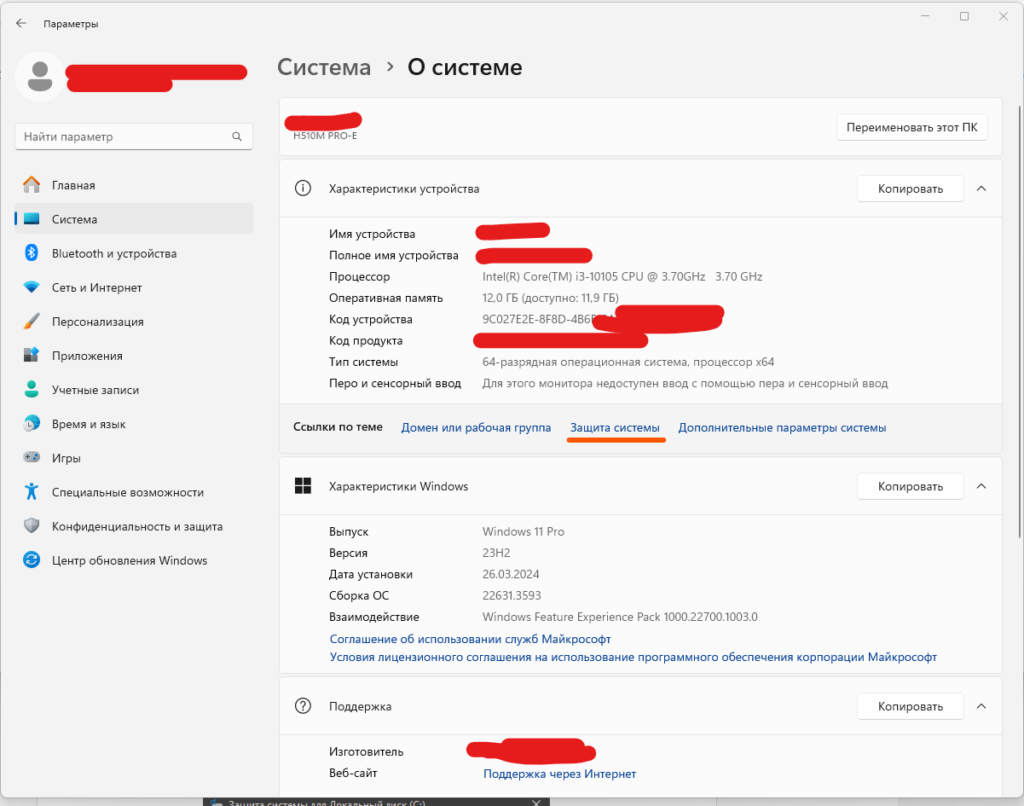The image size is (1024, 806).
Task: Focus the Найти параметр search field
Action: point(134,137)
